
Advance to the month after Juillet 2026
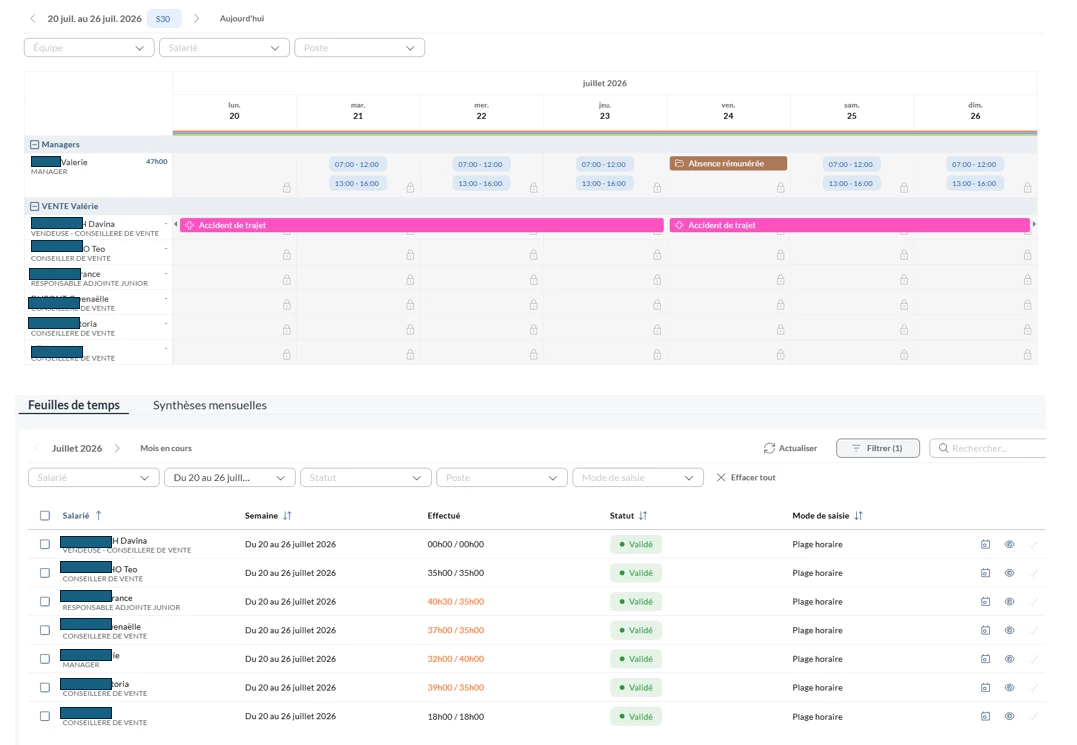pyautogui.click(x=117, y=448)
